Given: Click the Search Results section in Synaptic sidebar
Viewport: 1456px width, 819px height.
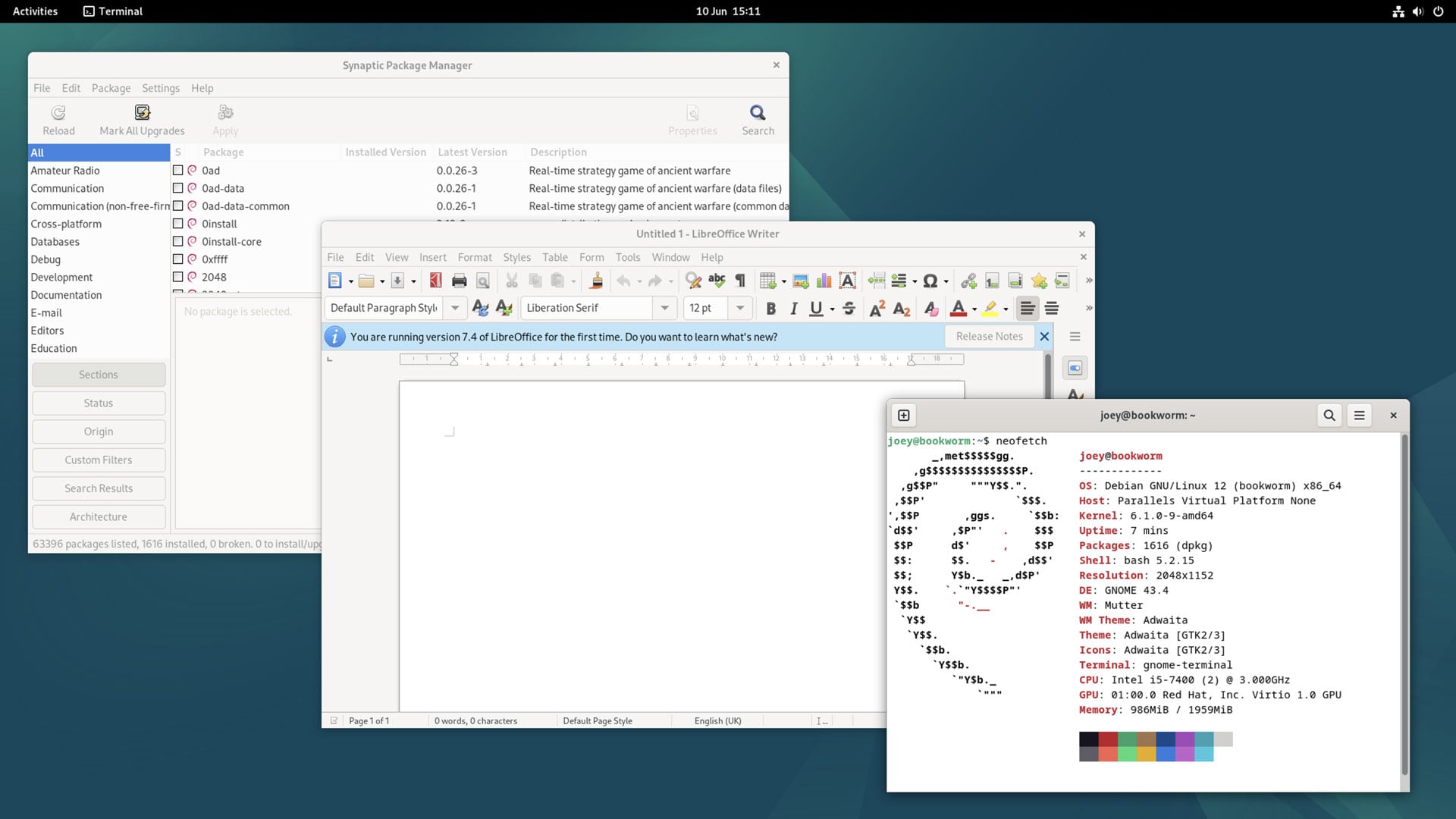Looking at the screenshot, I should [x=97, y=488].
